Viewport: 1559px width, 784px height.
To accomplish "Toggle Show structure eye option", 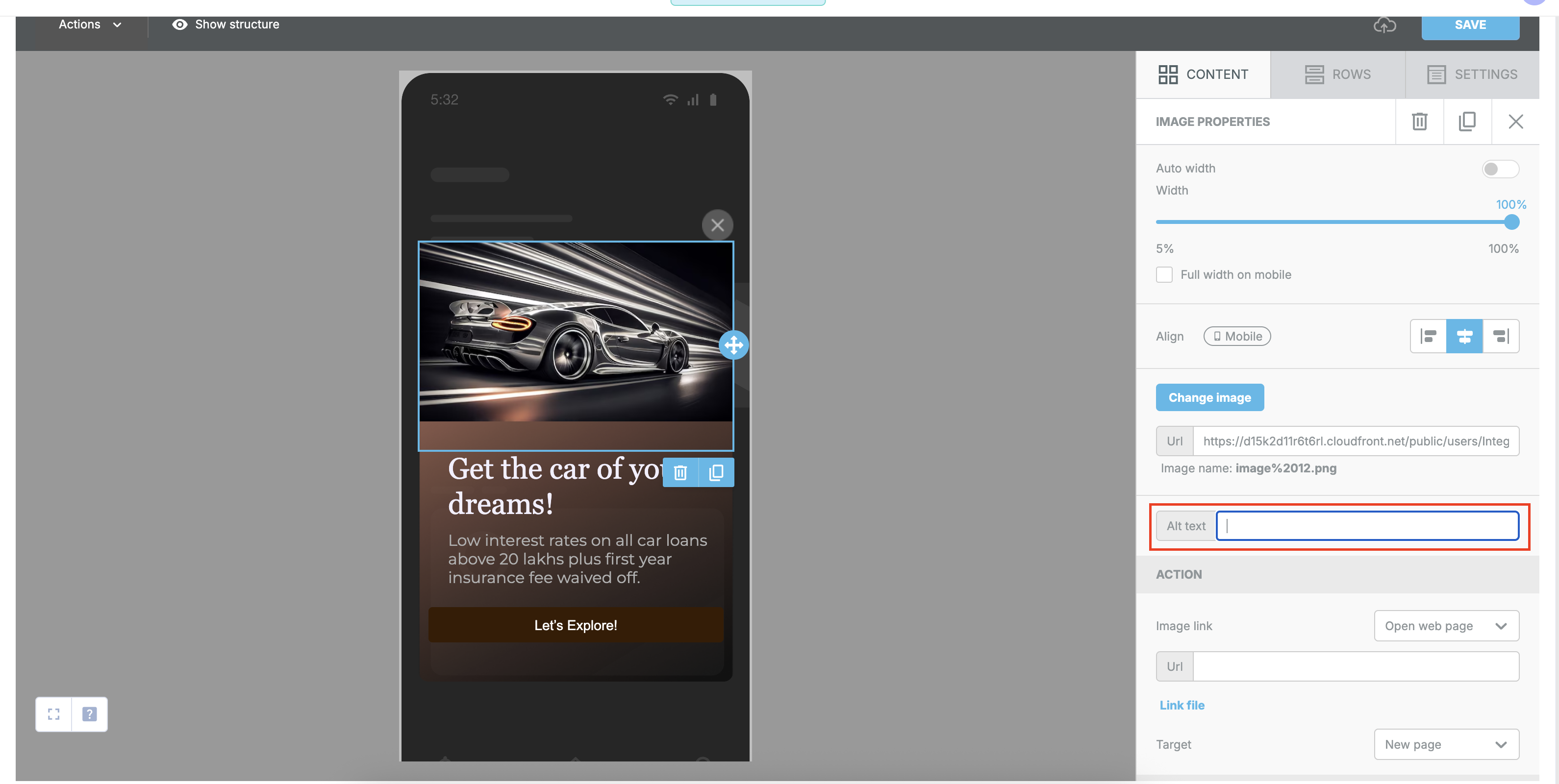I will 225,25.
